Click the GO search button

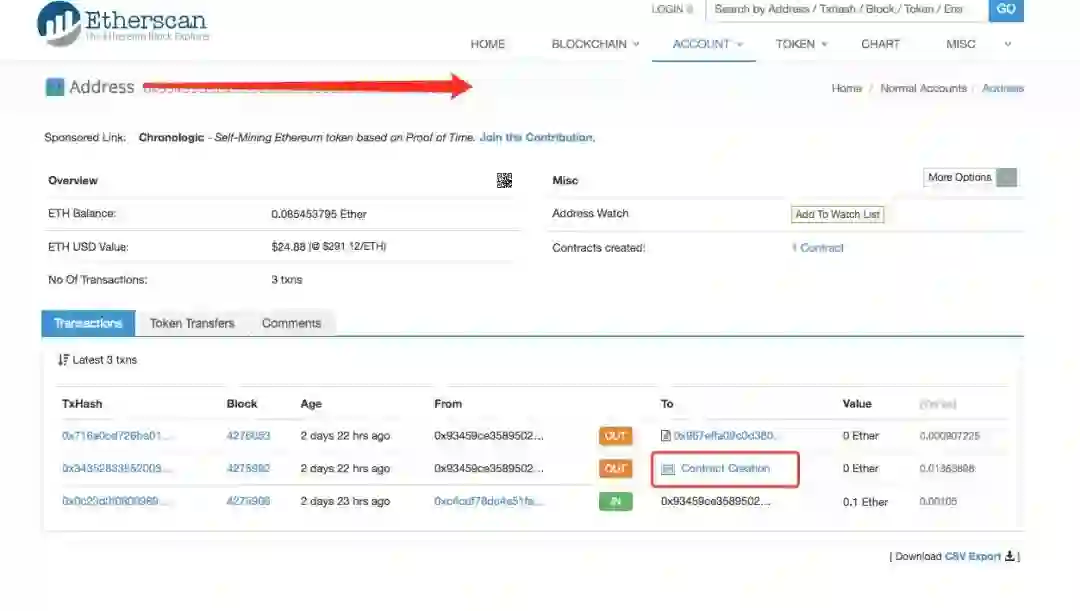point(1006,10)
